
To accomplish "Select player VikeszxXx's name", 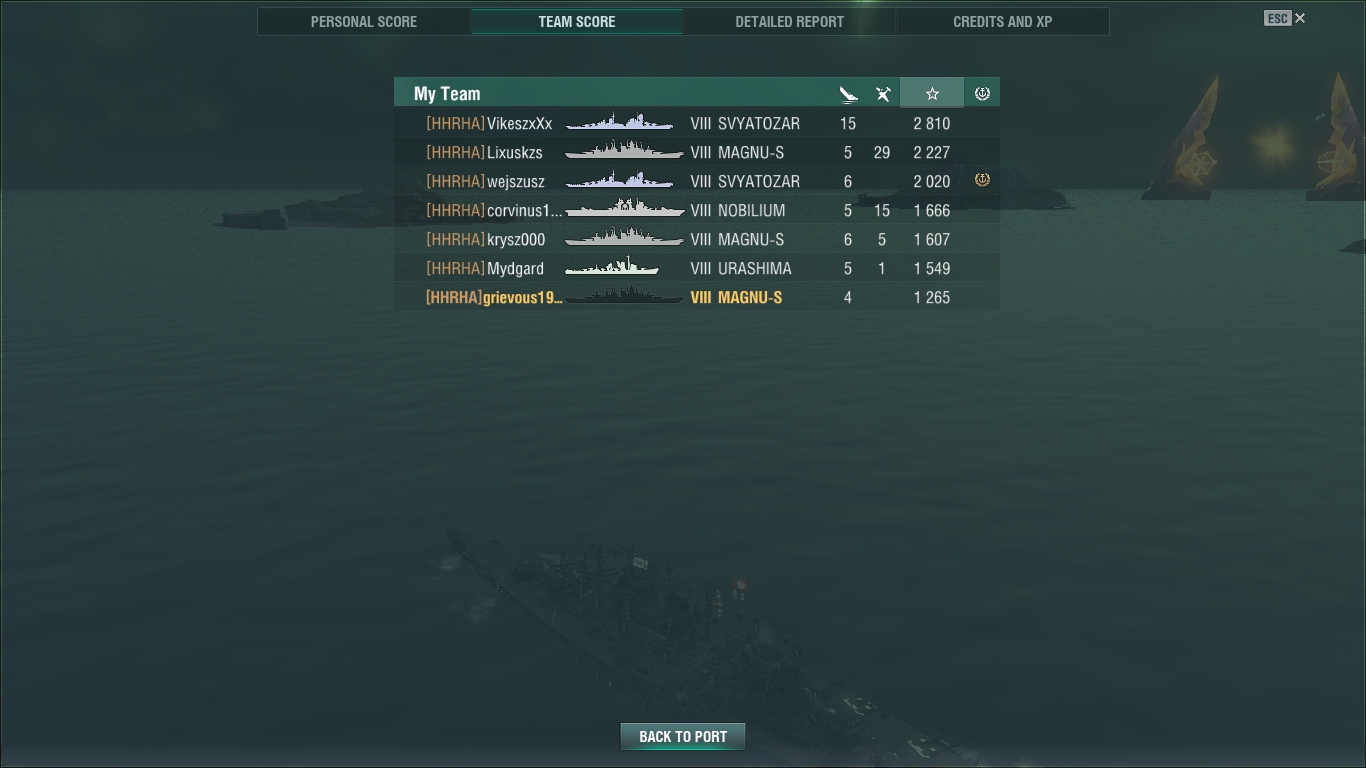I will (x=519, y=123).
